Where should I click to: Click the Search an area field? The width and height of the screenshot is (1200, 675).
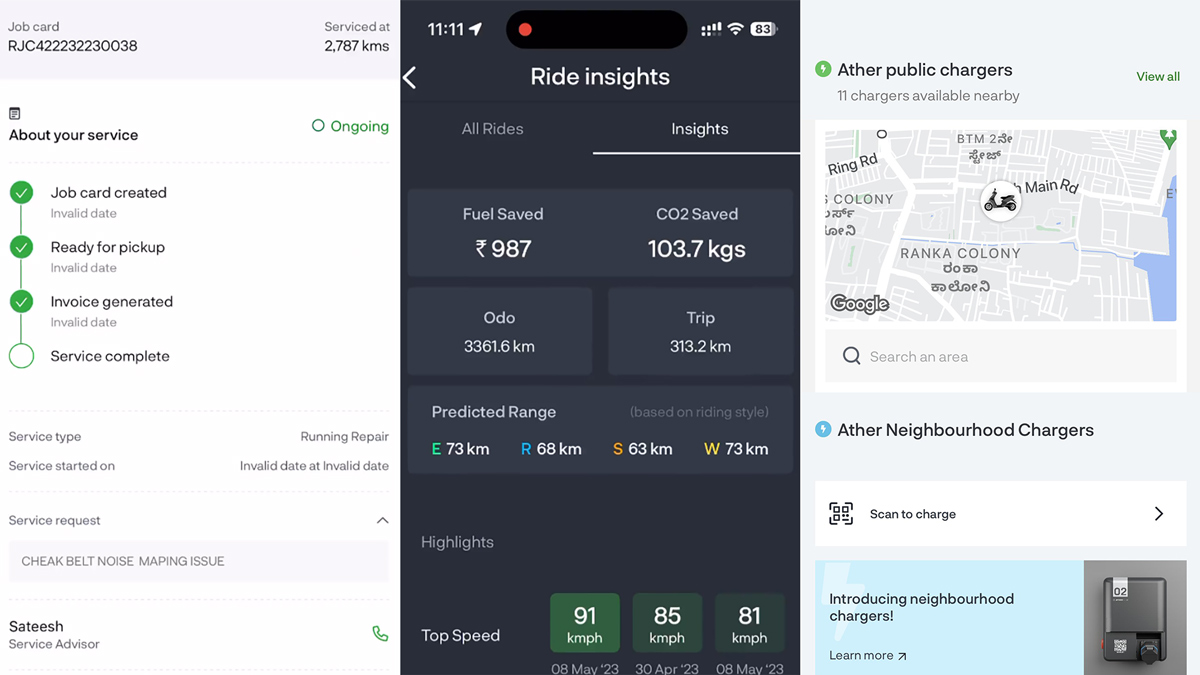1000,356
